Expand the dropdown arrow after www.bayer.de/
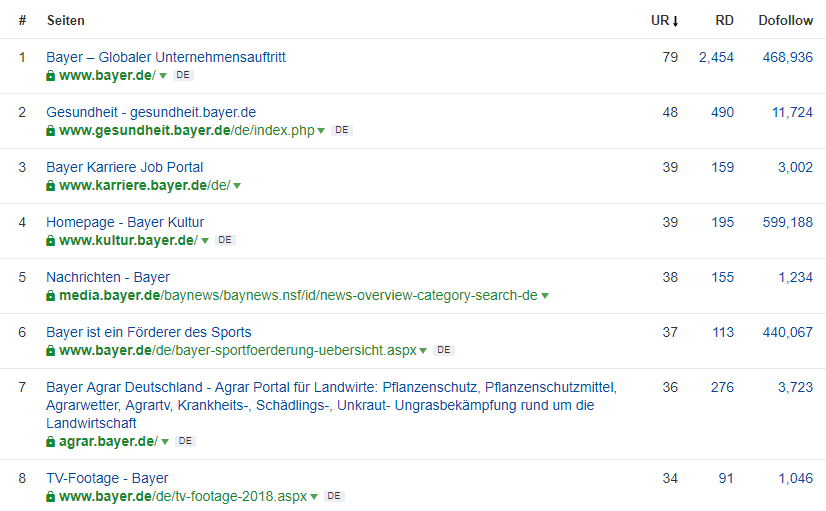The height and width of the screenshot is (511, 826). coord(163,76)
